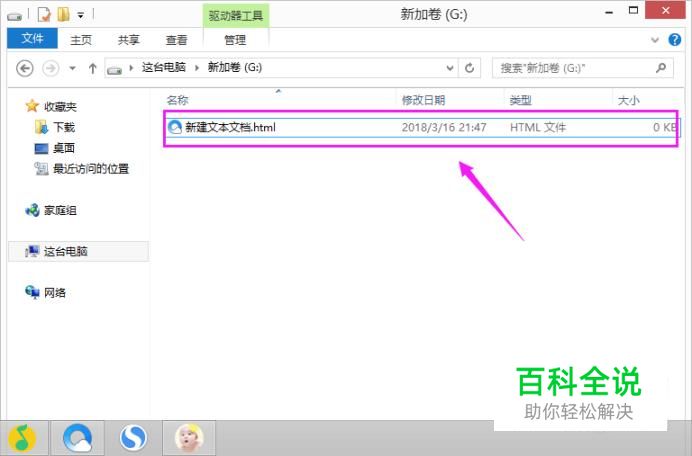Image resolution: width=692 pixels, height=456 pixels.
Task: Expand the chevron before 这台电脑 in address bar
Action: coord(131,68)
